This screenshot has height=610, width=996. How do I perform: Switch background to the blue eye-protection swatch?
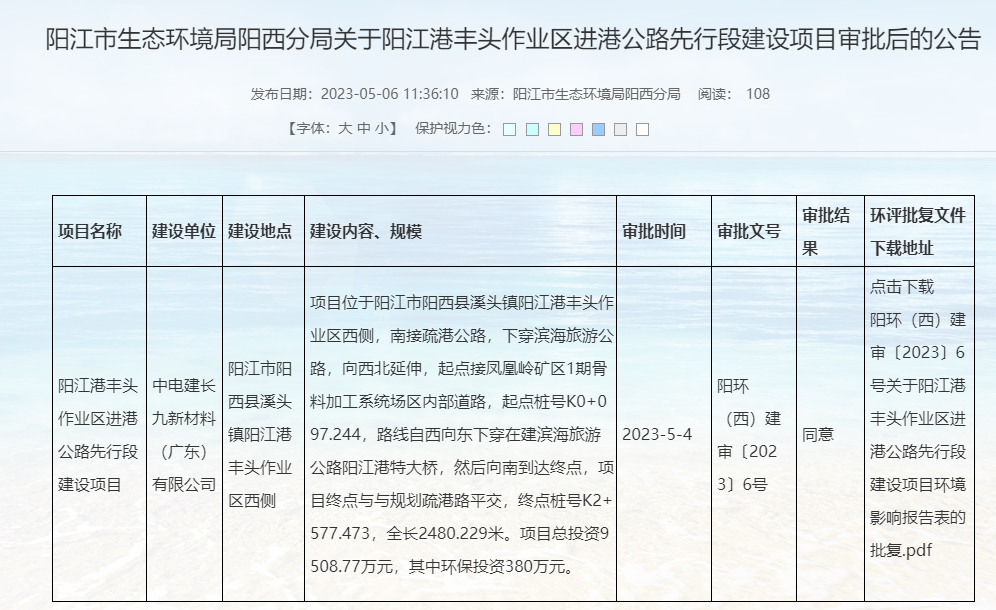[x=598, y=129]
